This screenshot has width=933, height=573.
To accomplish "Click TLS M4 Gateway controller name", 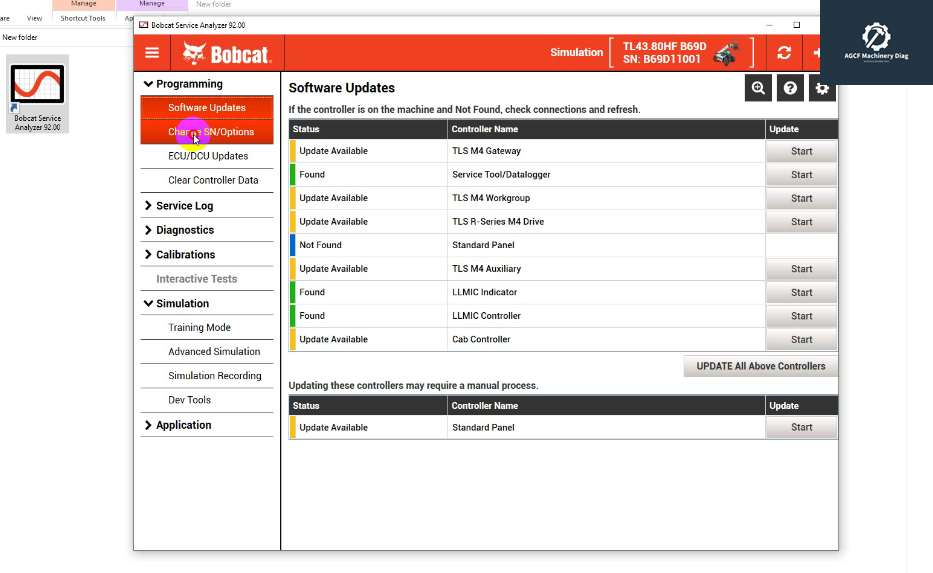I will 486,151.
